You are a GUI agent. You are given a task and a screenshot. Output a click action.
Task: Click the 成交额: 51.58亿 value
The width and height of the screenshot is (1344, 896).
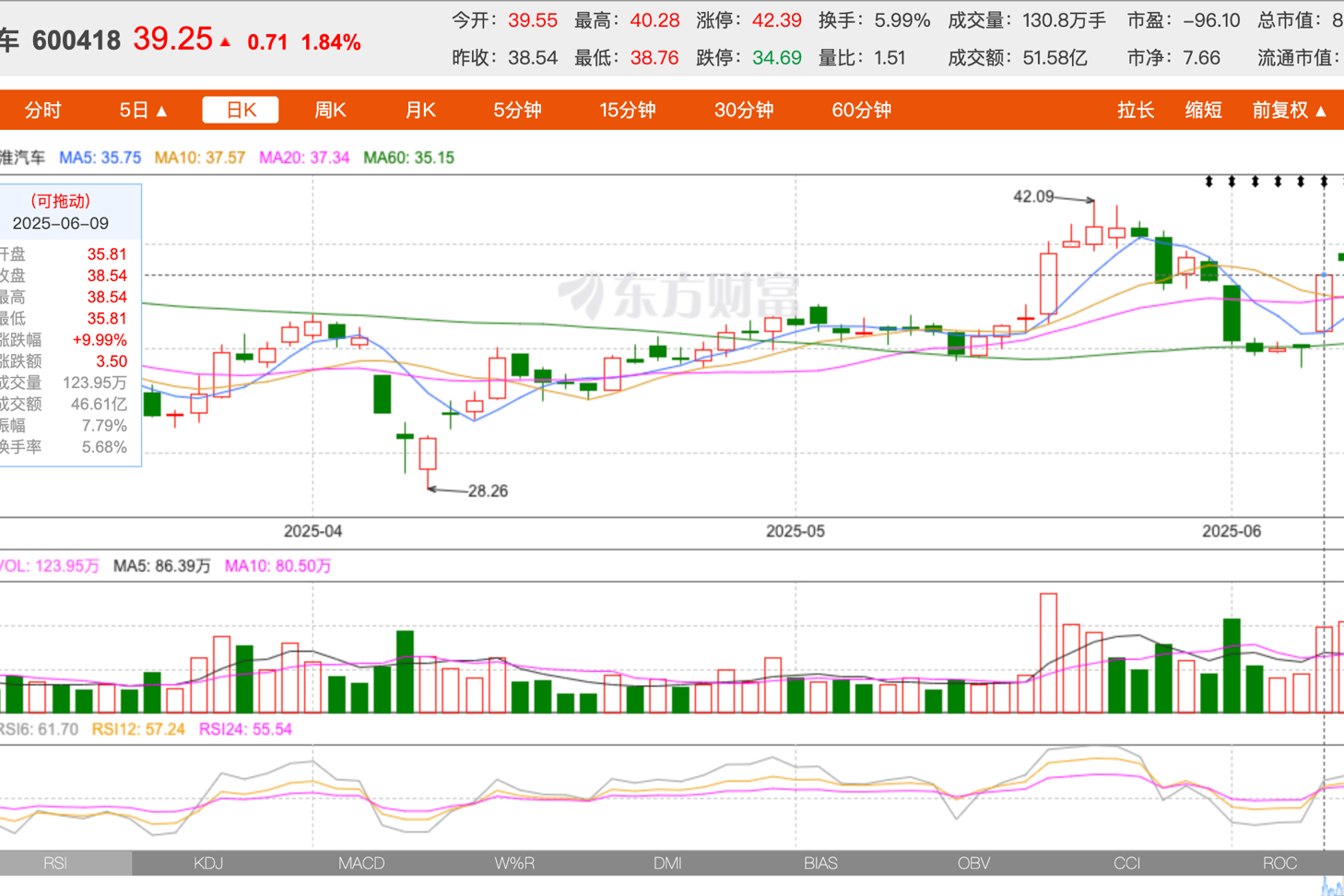click(1055, 58)
